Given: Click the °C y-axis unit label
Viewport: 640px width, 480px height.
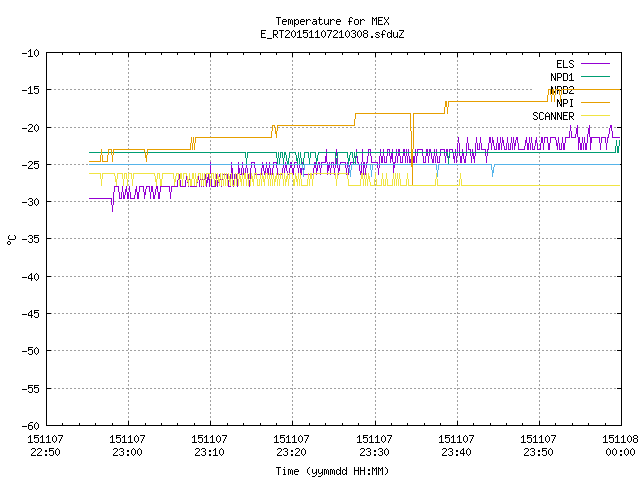Looking at the screenshot, I should point(11,240).
